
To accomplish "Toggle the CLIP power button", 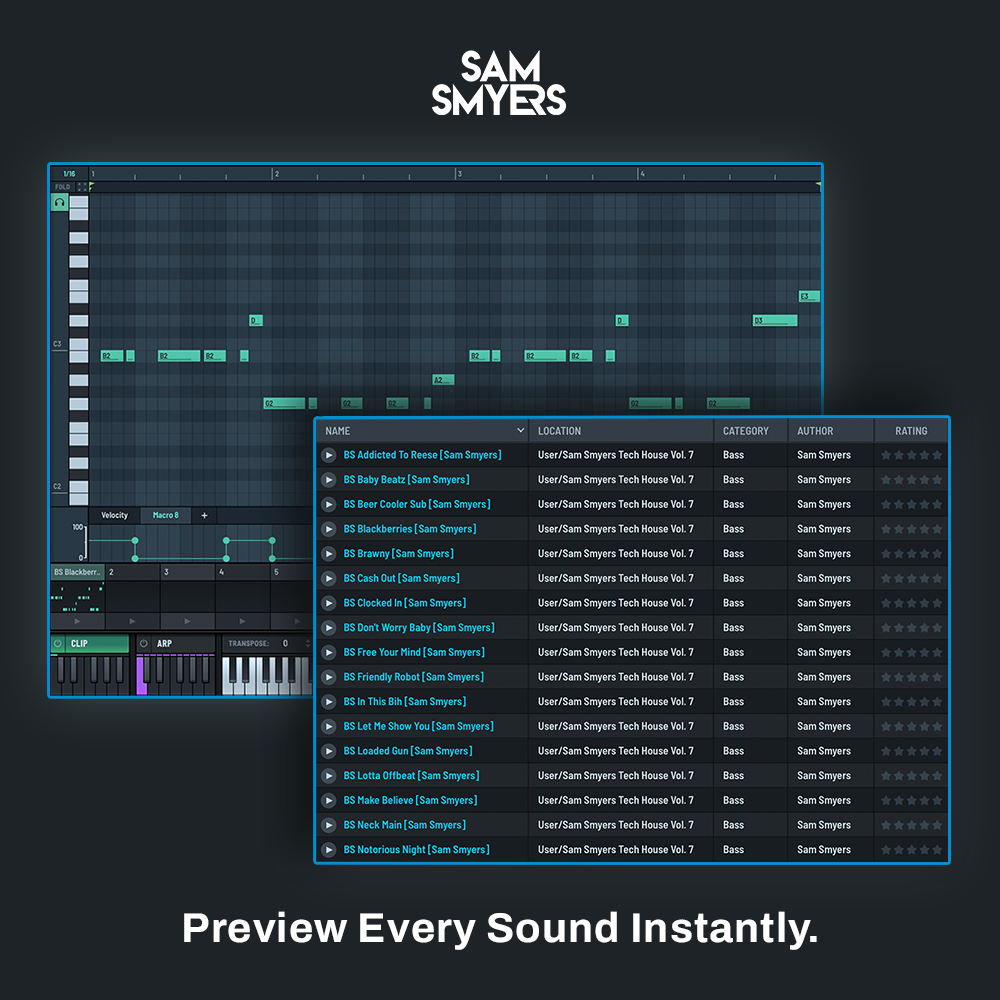I will tap(58, 643).
